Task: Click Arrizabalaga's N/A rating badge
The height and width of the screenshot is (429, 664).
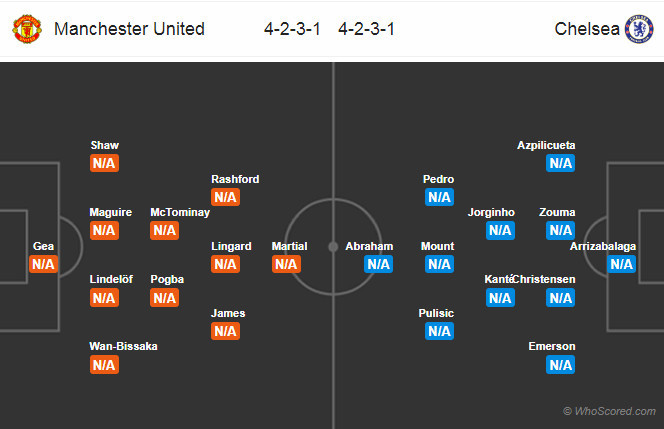Action: point(621,264)
